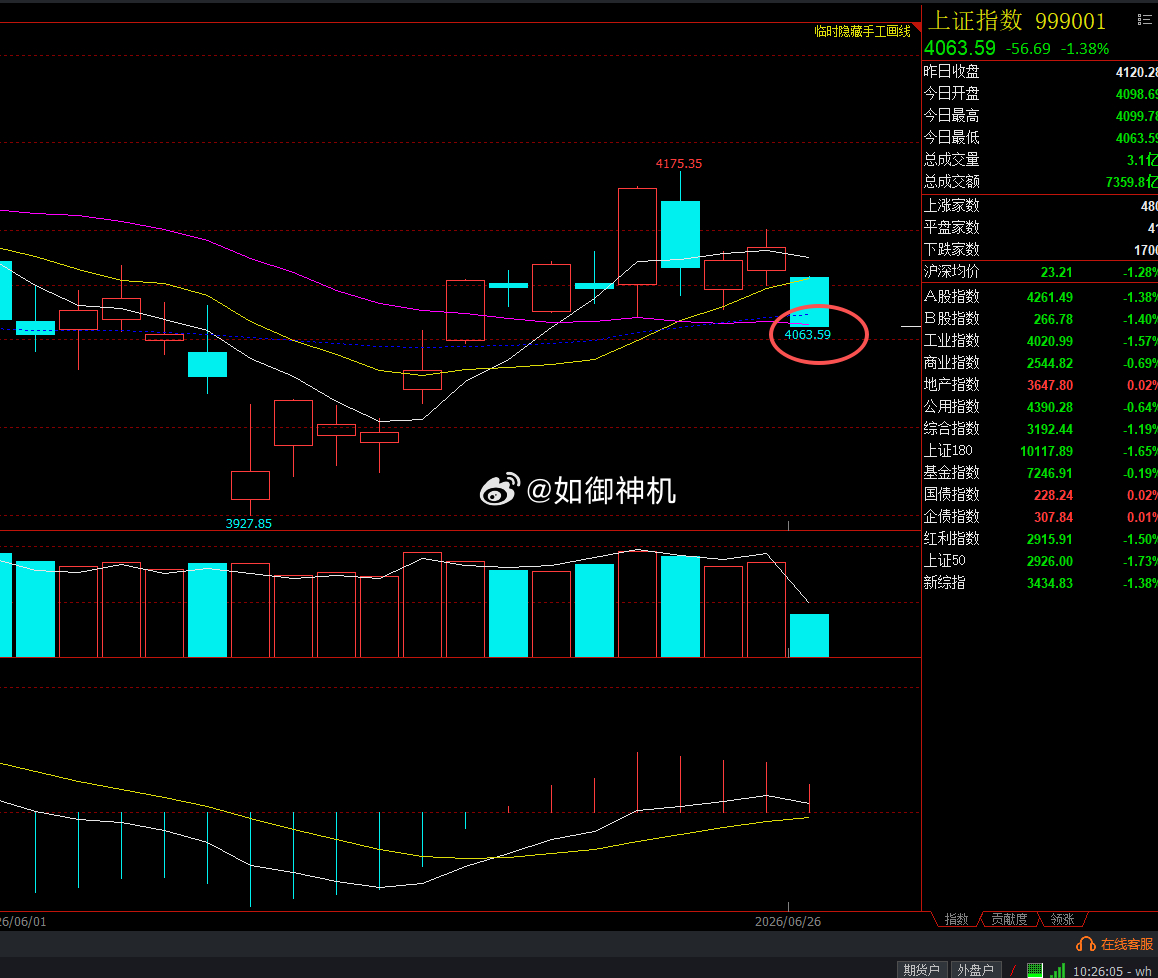Select the 红利指数 row
The height and width of the screenshot is (978, 1158).
click(1040, 539)
